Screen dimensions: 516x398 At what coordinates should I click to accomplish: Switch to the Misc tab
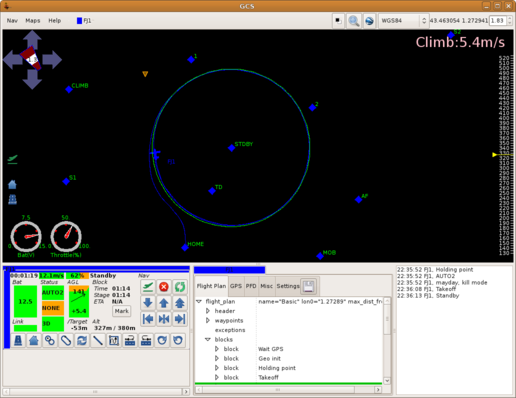click(x=266, y=286)
